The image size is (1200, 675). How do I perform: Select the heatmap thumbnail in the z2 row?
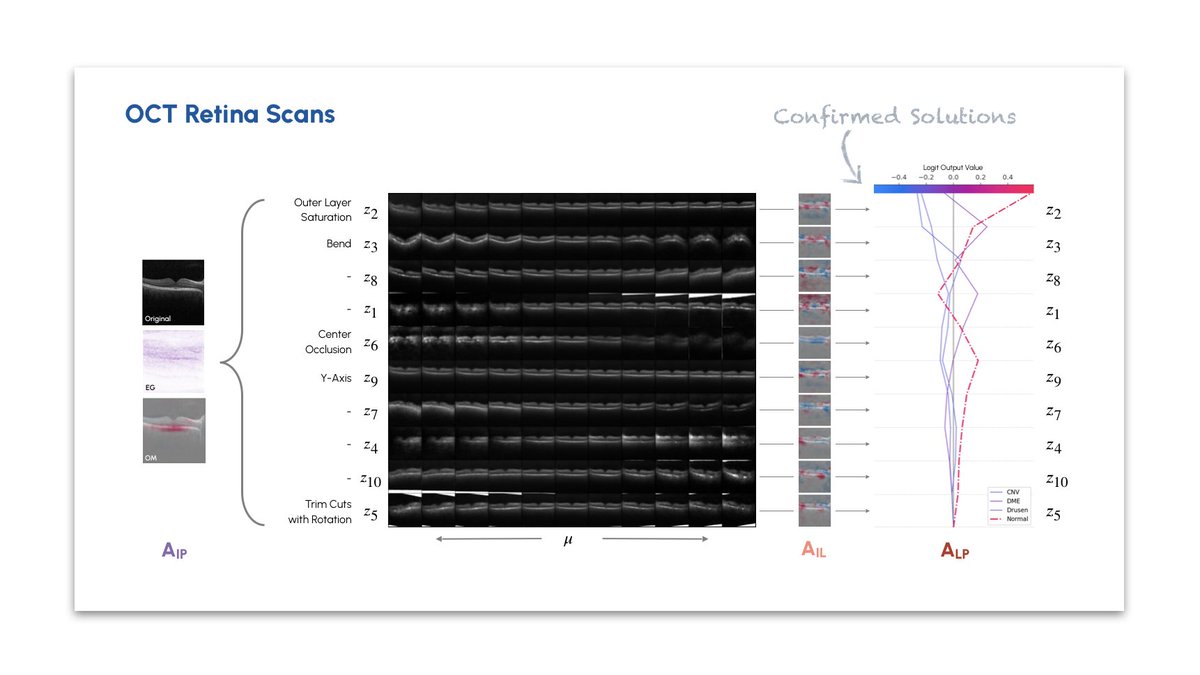point(815,209)
